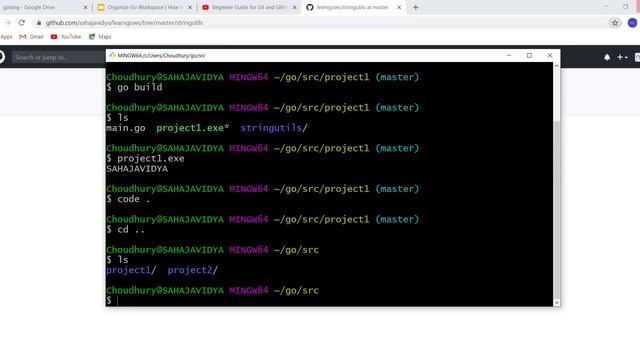Expand the GitHub plus create-new dropdown

point(622,58)
